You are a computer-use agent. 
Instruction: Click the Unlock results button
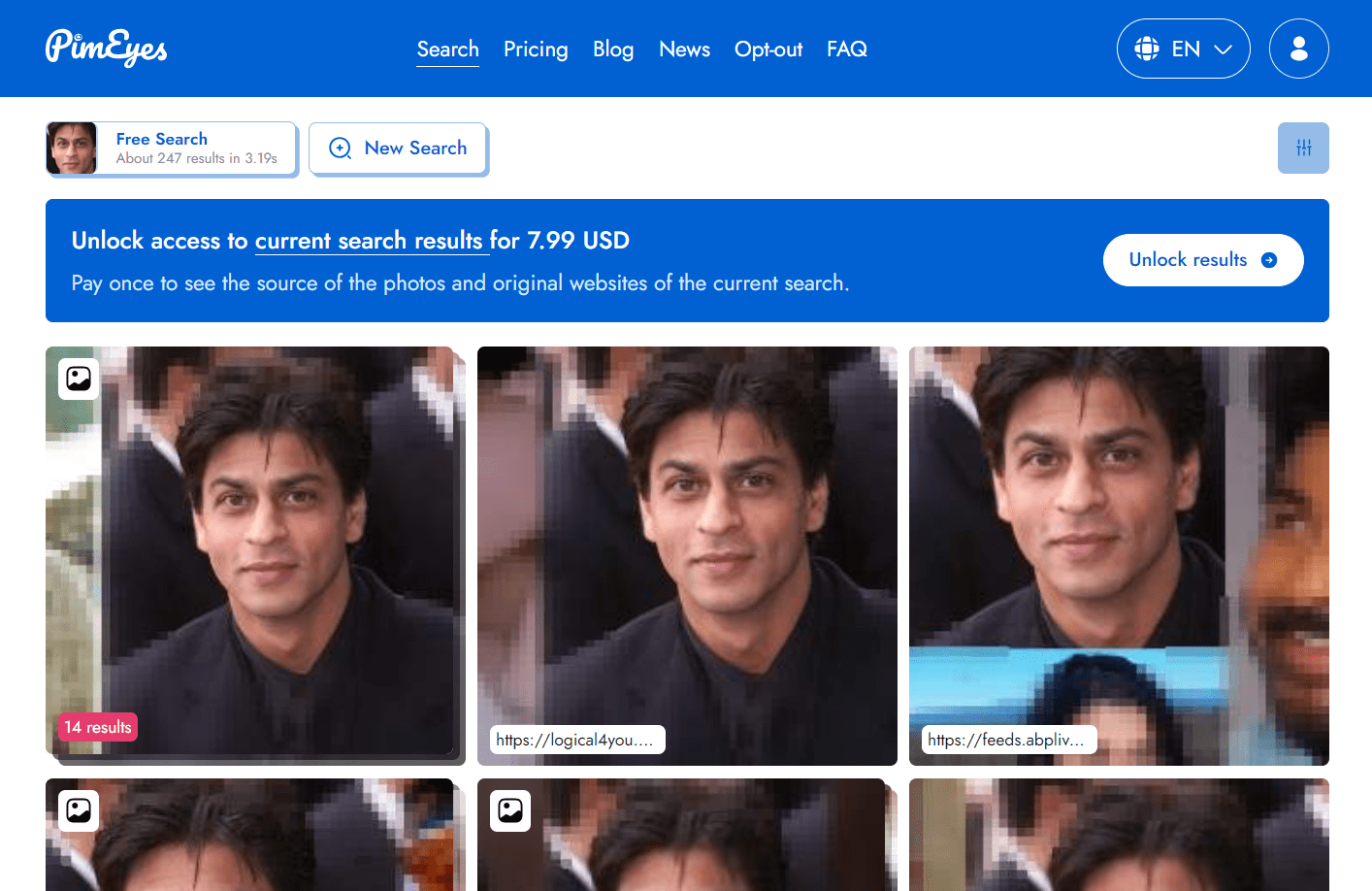point(1203,260)
